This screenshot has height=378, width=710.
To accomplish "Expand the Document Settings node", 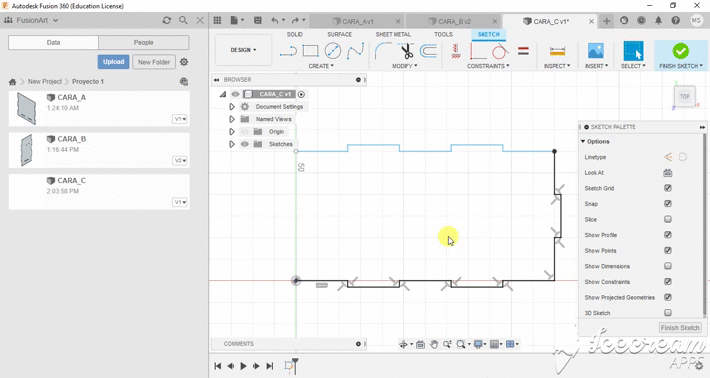I will [232, 107].
